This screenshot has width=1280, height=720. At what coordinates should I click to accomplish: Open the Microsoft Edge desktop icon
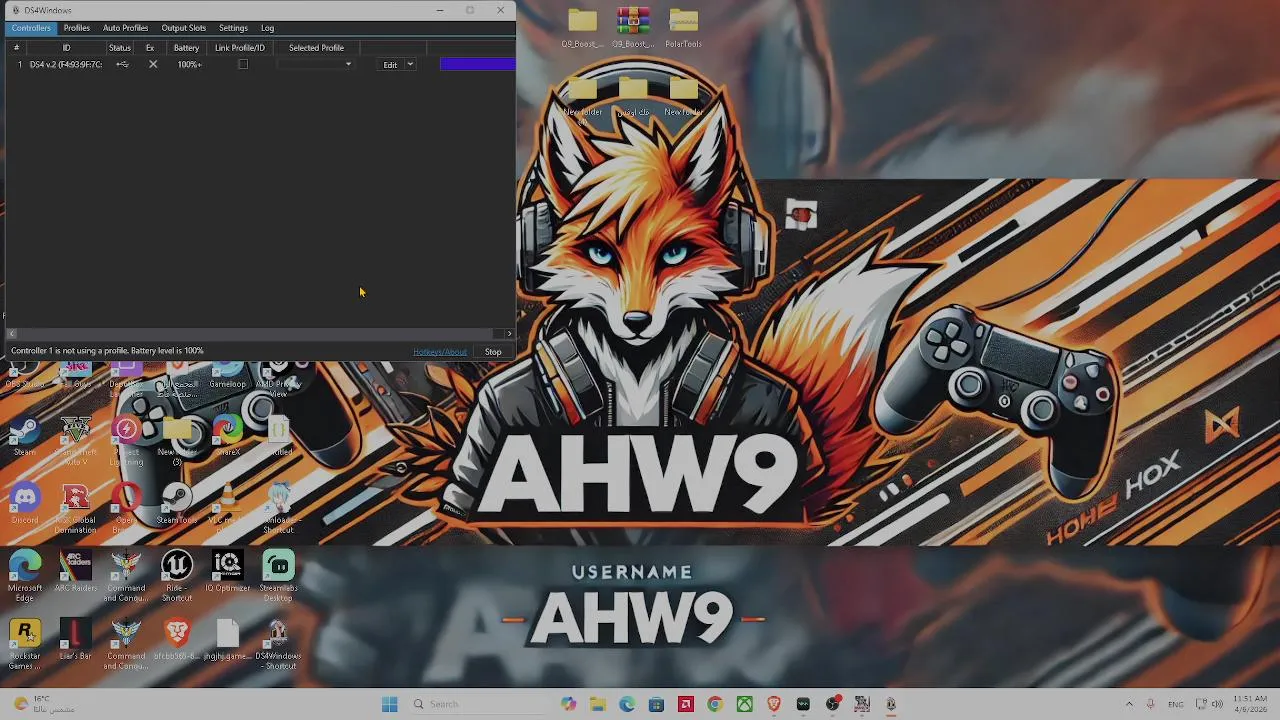[25, 576]
